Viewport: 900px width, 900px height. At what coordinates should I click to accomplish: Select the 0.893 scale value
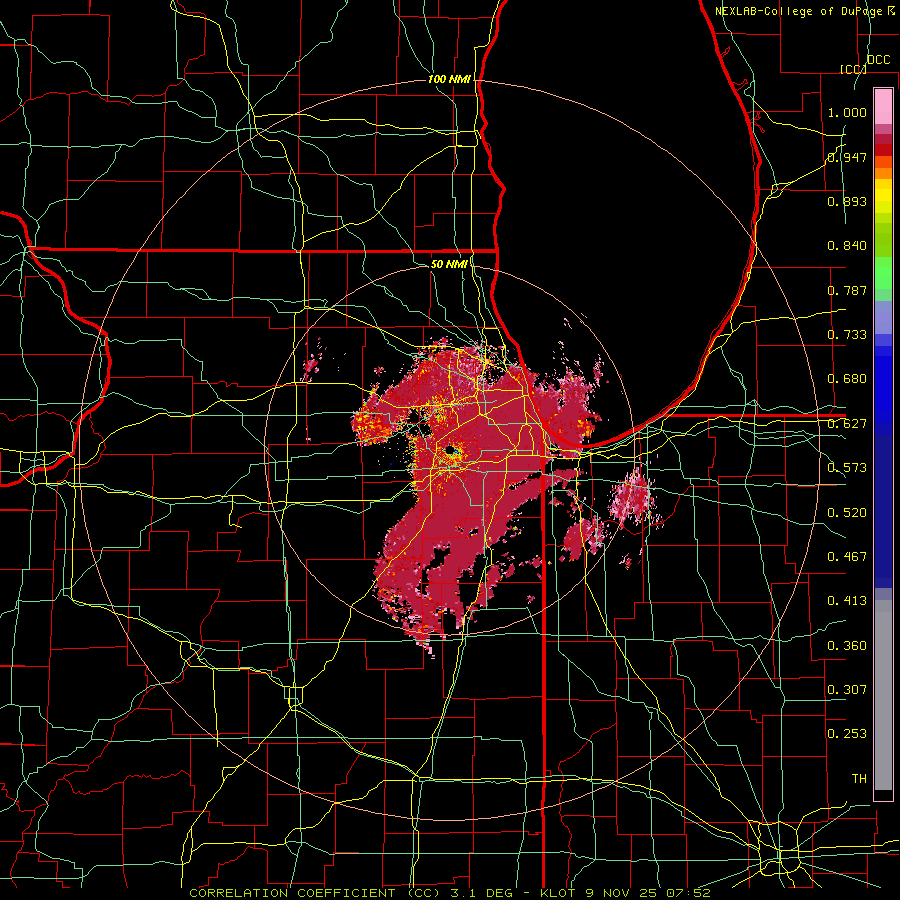[847, 201]
